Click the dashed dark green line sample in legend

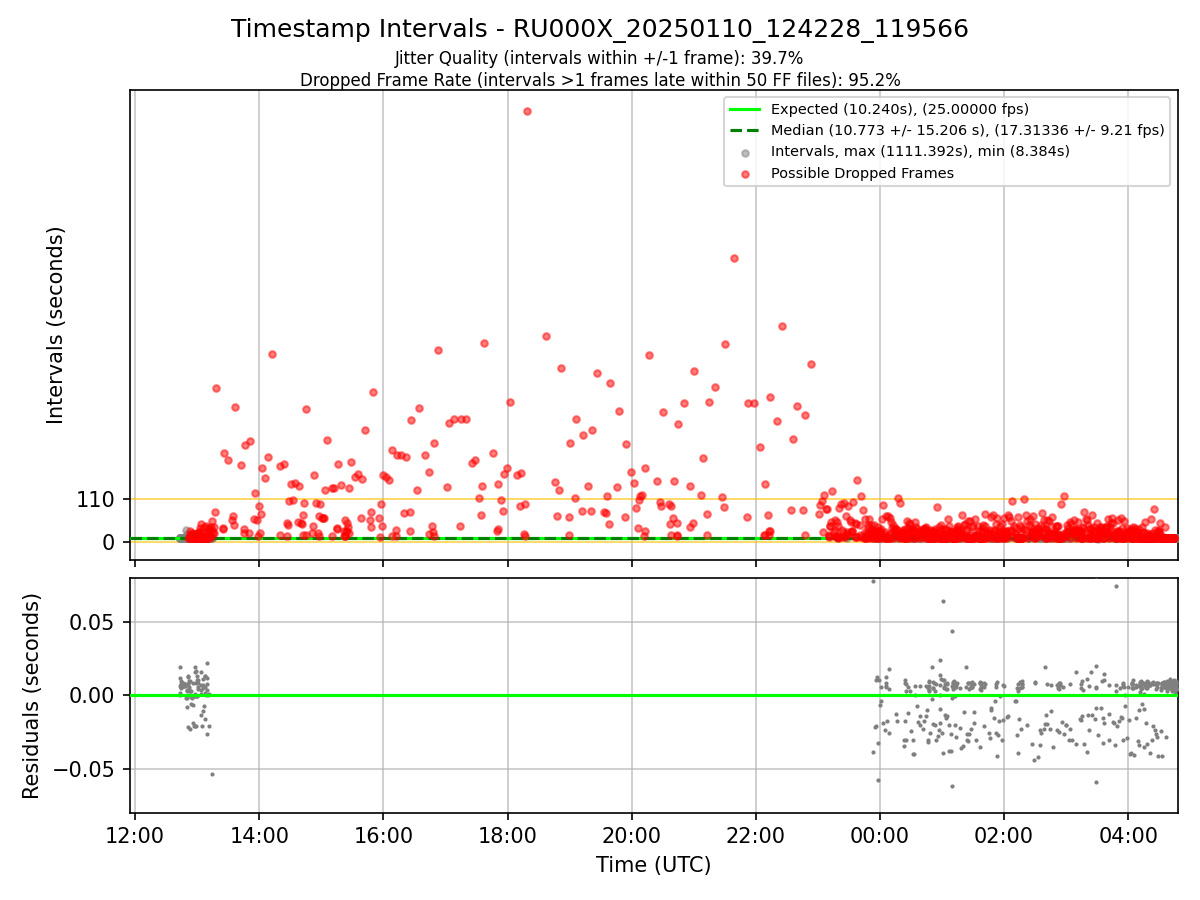pyautogui.click(x=745, y=130)
